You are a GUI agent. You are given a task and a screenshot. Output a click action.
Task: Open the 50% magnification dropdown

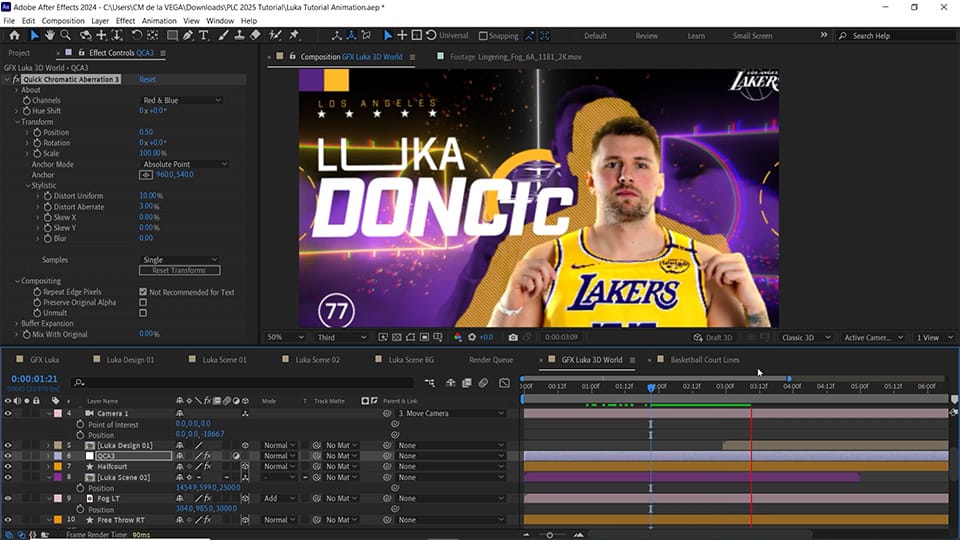click(285, 337)
